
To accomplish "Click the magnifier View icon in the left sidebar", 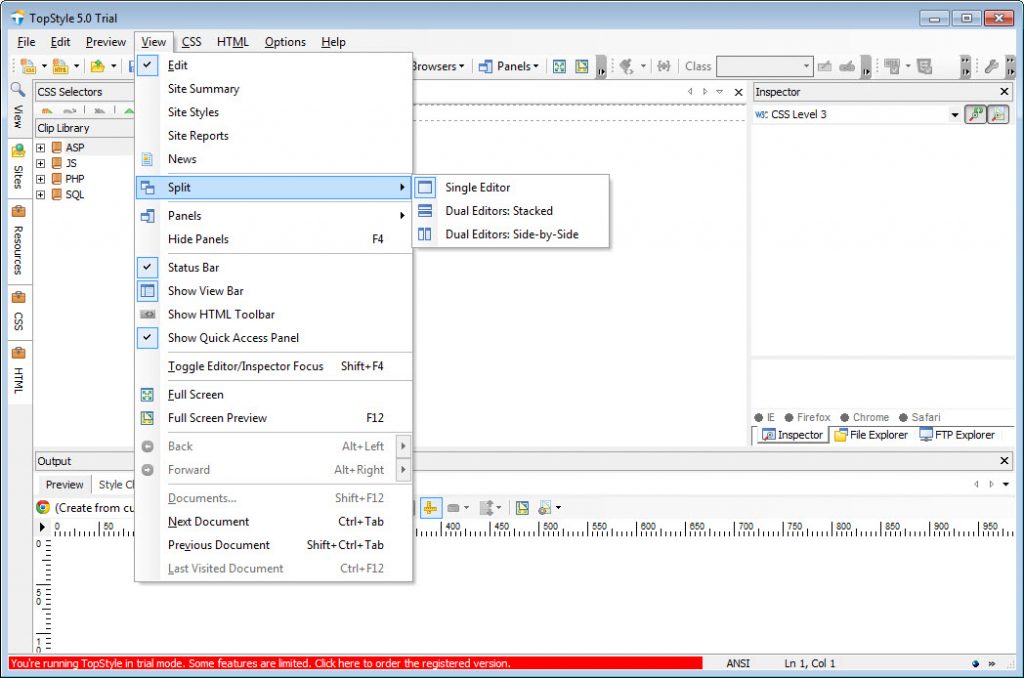I will click(18, 90).
